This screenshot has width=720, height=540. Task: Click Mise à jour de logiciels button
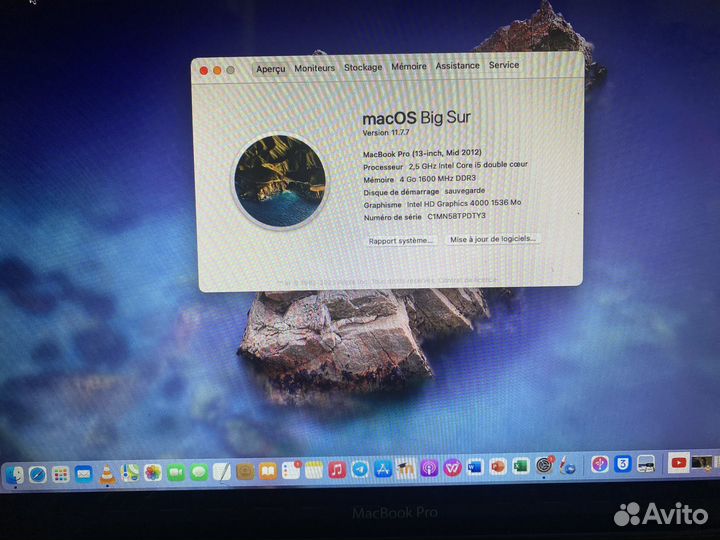[493, 239]
